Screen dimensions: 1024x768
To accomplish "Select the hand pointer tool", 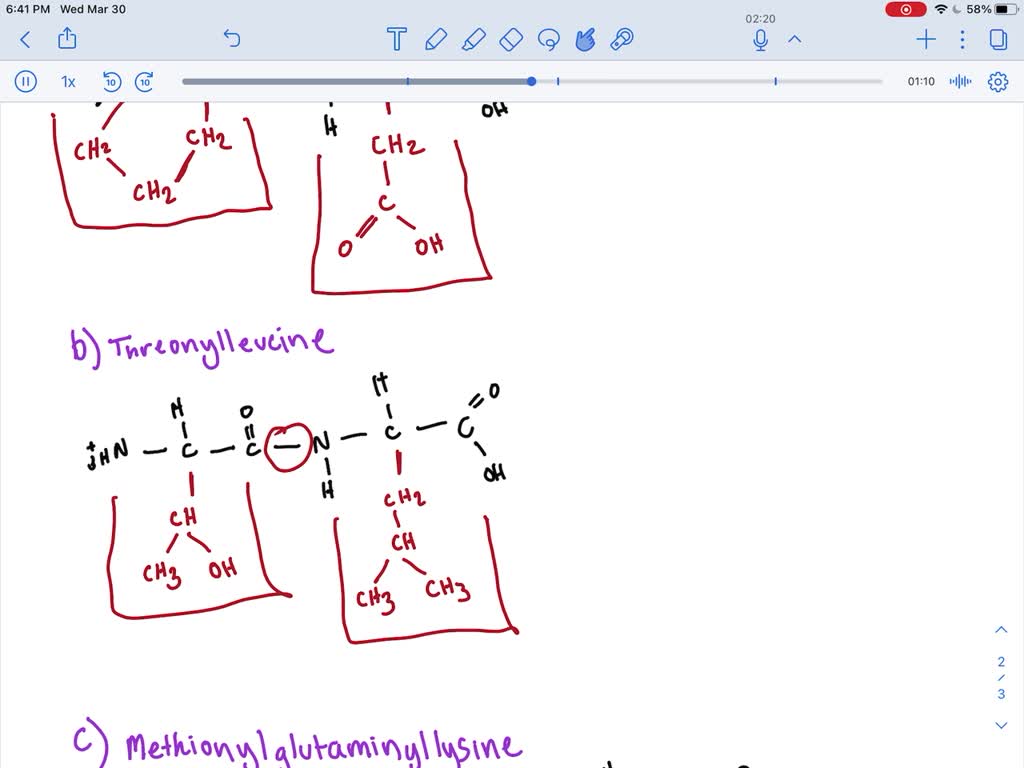I will pos(585,40).
